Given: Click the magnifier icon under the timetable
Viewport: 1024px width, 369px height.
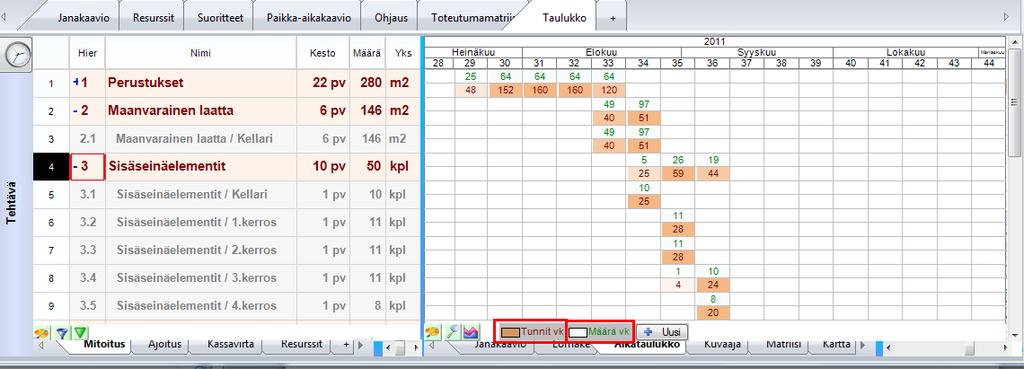Looking at the screenshot, I should point(452,332).
